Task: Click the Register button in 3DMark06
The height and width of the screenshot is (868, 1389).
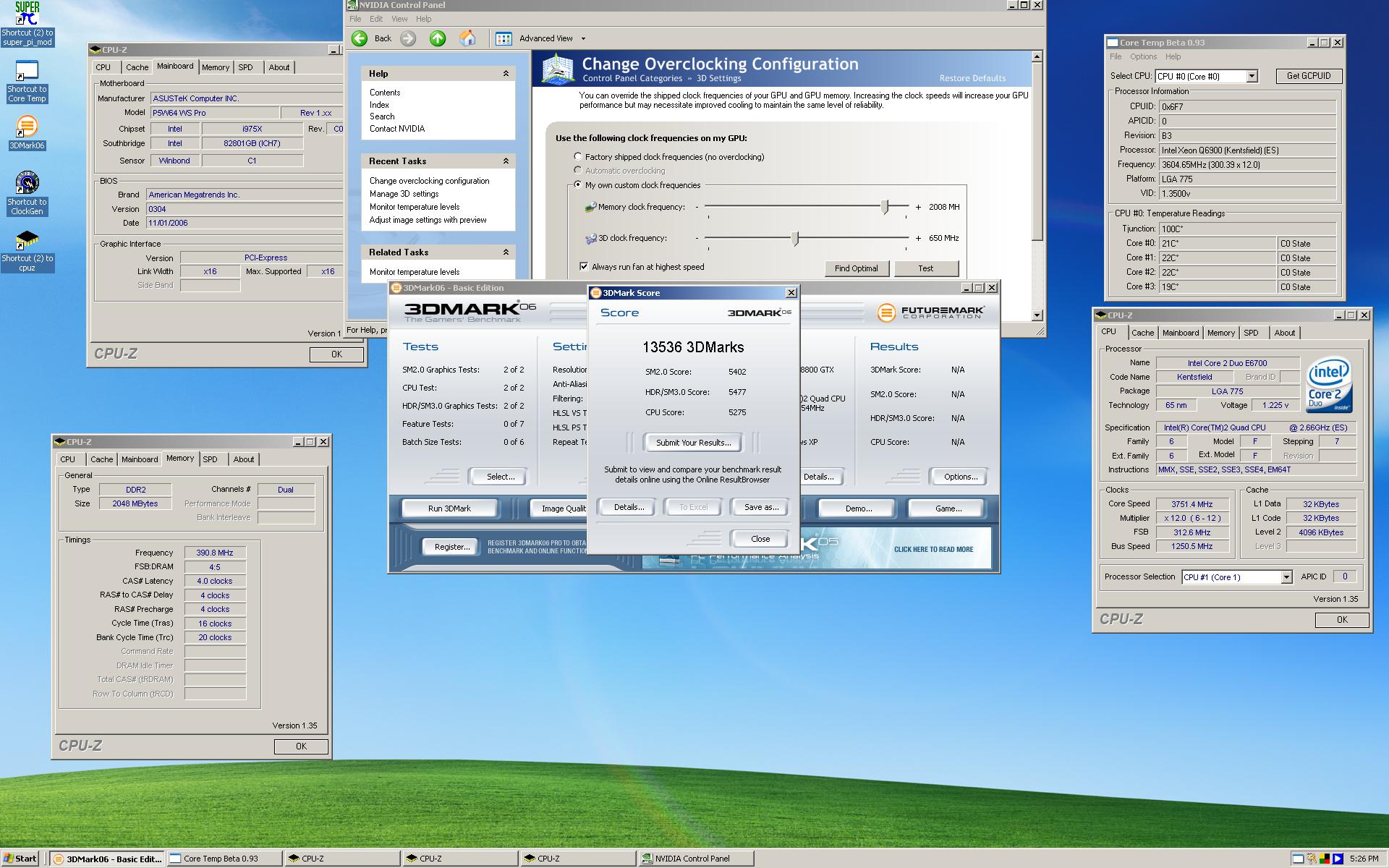Action: click(452, 547)
